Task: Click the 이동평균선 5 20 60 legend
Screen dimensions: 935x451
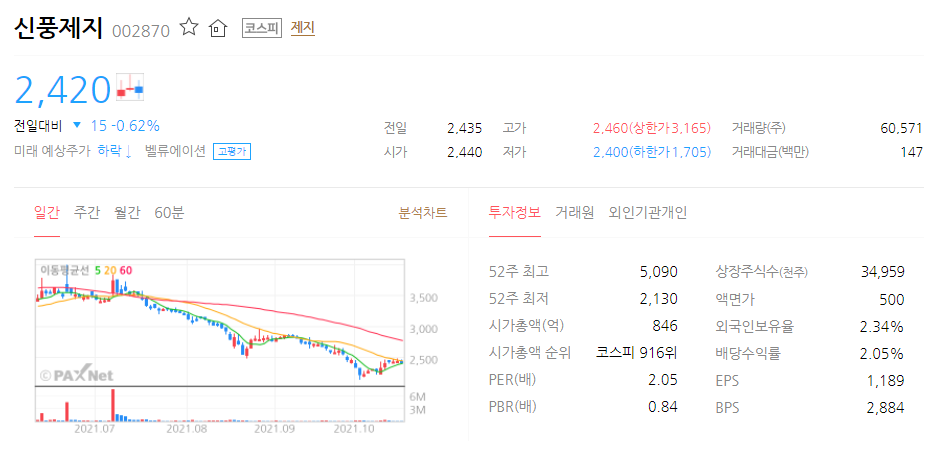Action: coord(86,270)
